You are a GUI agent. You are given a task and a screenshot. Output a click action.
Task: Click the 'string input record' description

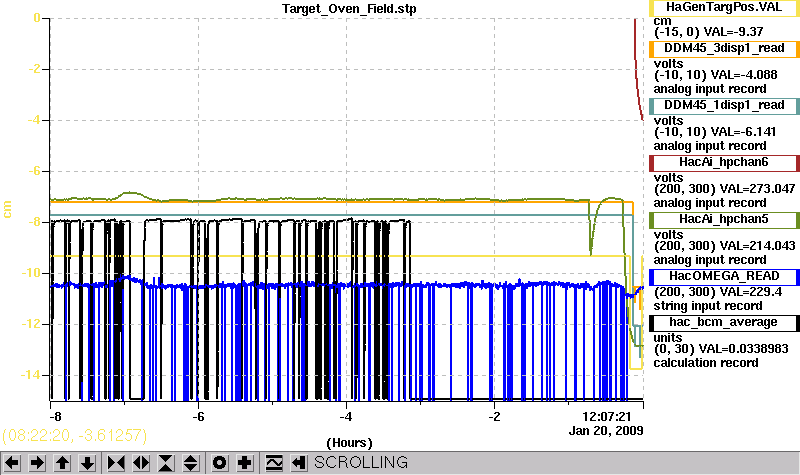[708, 306]
